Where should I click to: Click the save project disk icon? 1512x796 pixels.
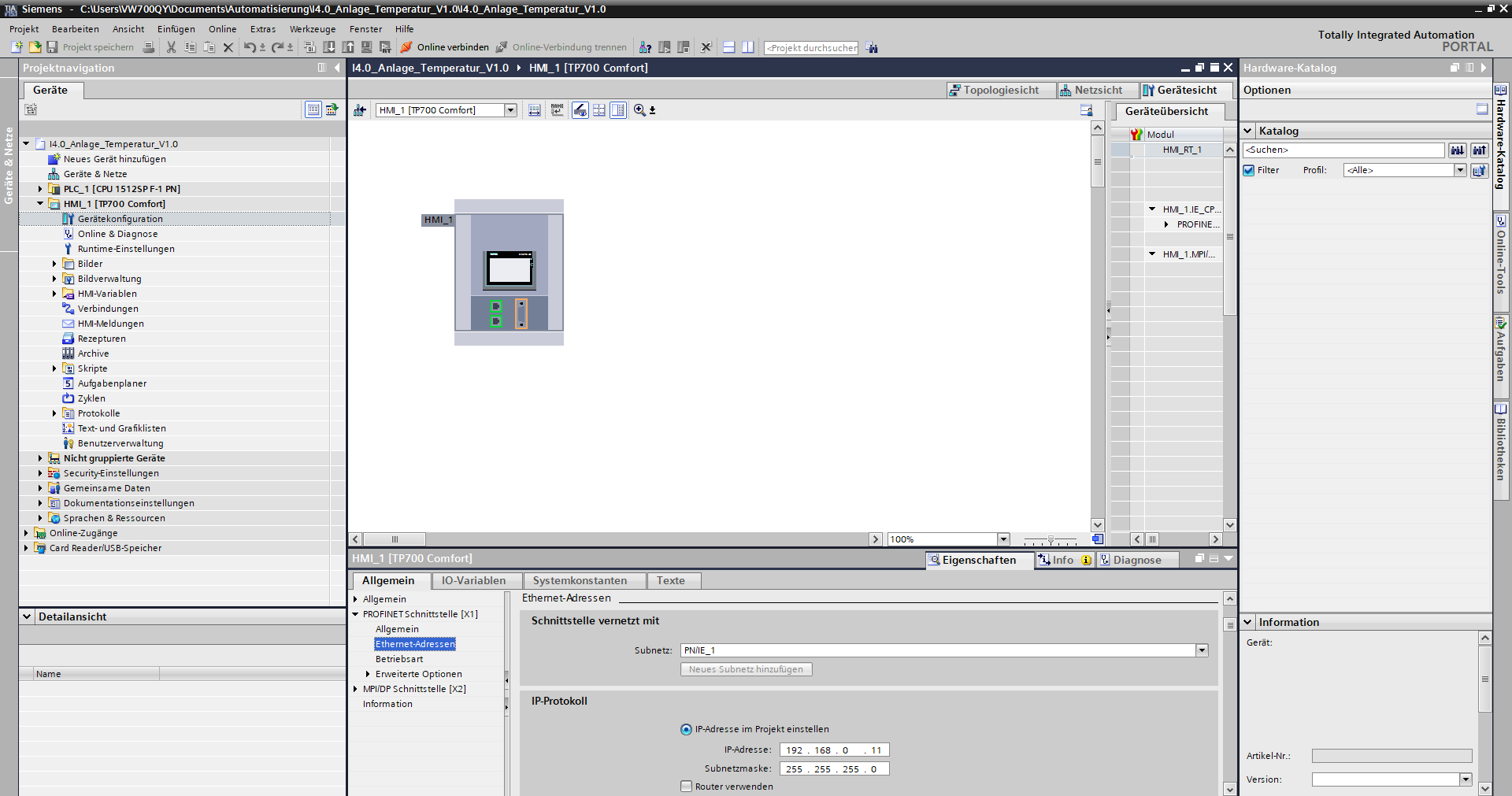pos(52,47)
